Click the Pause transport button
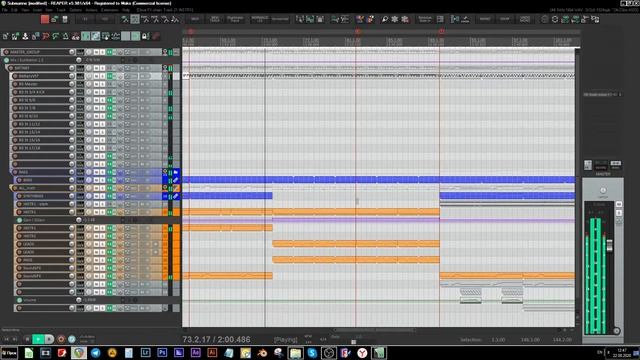 pos(49,339)
